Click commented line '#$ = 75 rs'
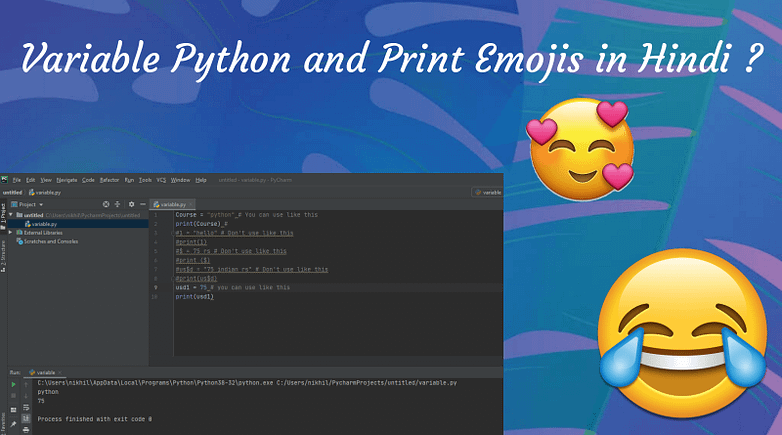The height and width of the screenshot is (435, 782). coord(231,251)
